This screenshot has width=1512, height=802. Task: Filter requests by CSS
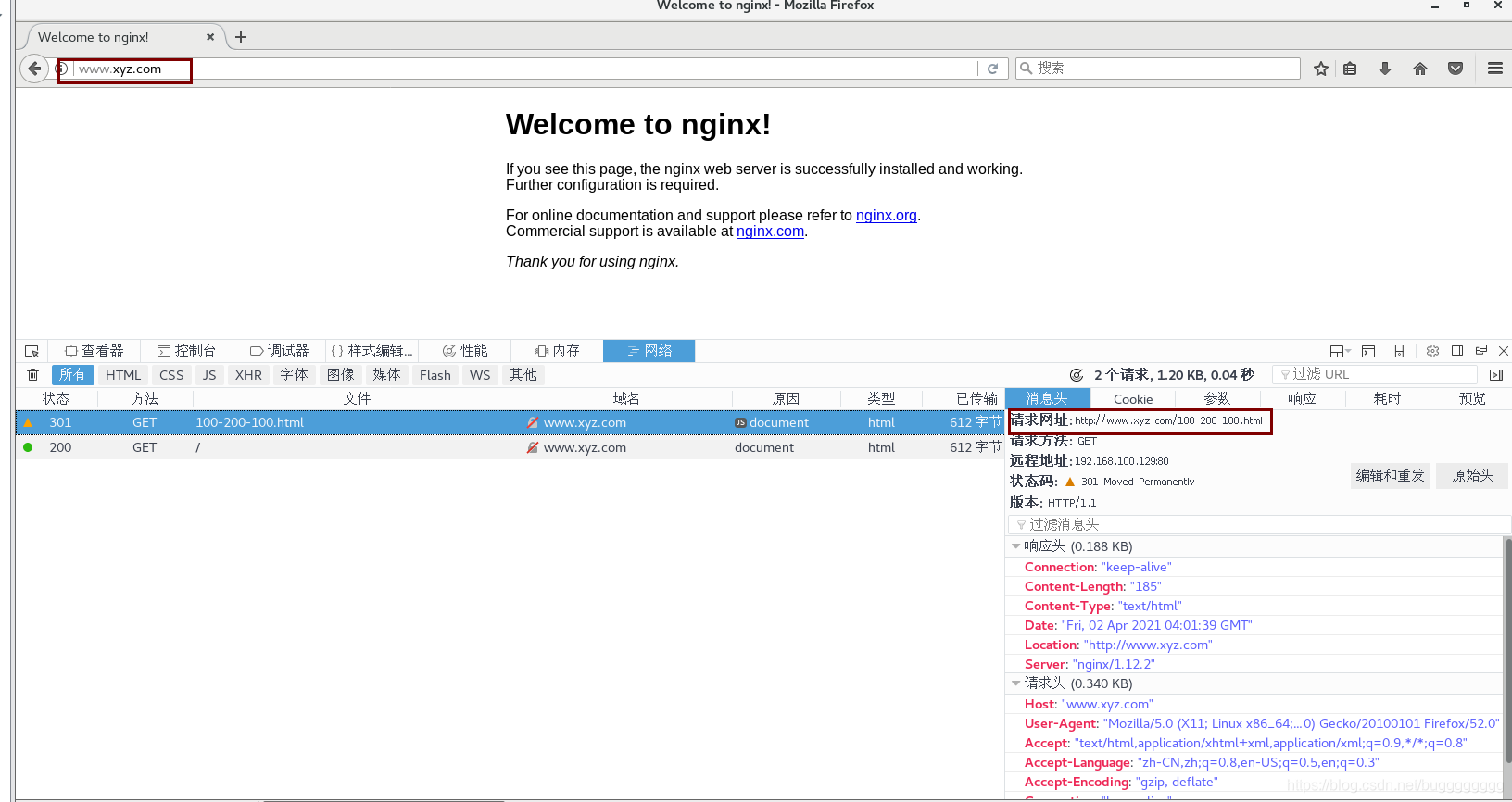click(x=171, y=375)
